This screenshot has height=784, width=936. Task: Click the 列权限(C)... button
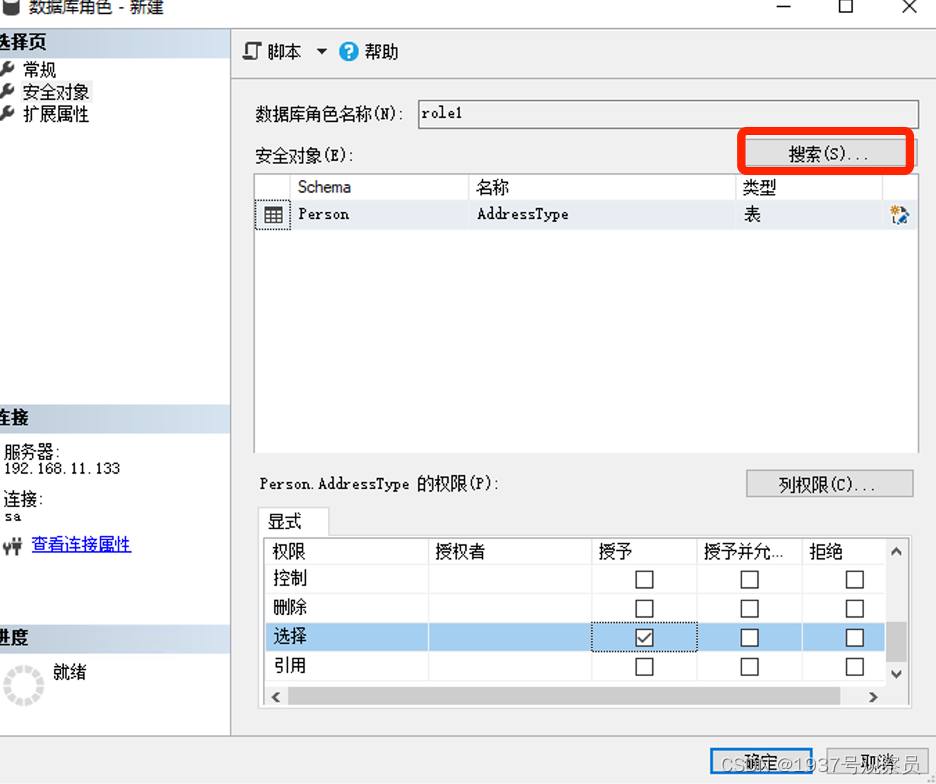pyautogui.click(x=829, y=484)
